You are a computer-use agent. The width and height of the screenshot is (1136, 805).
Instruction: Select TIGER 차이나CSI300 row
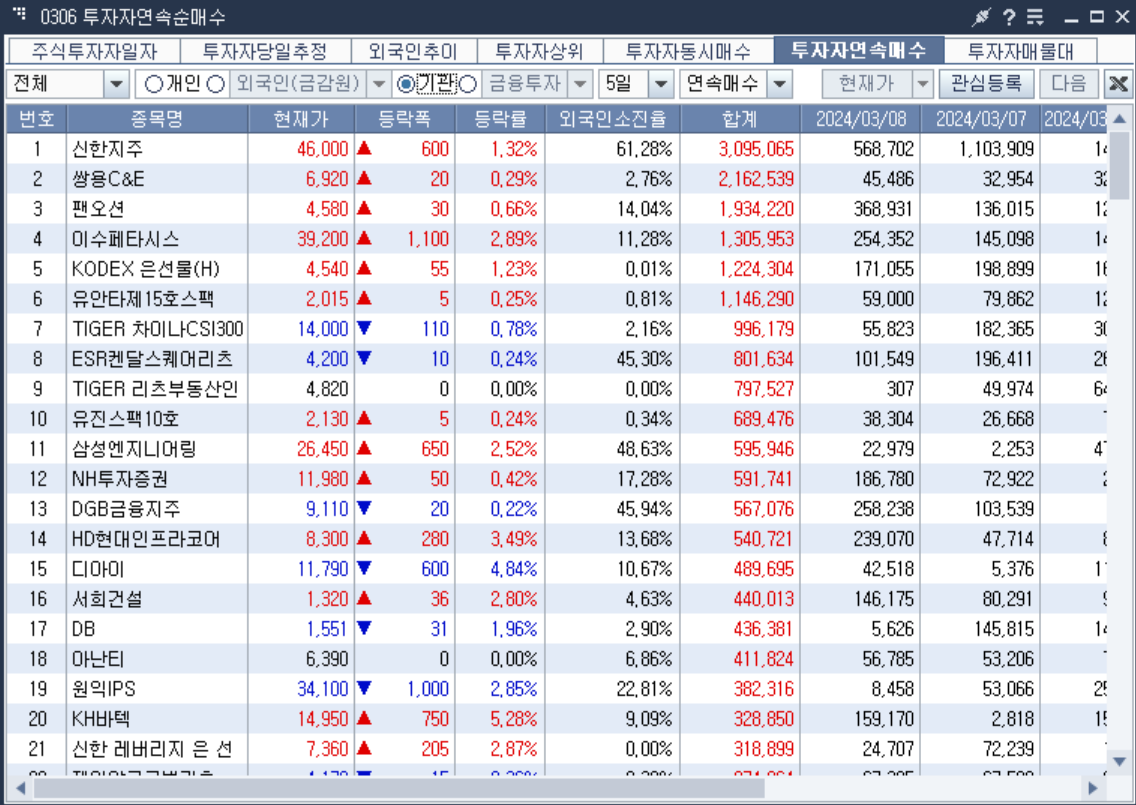click(x=556, y=329)
